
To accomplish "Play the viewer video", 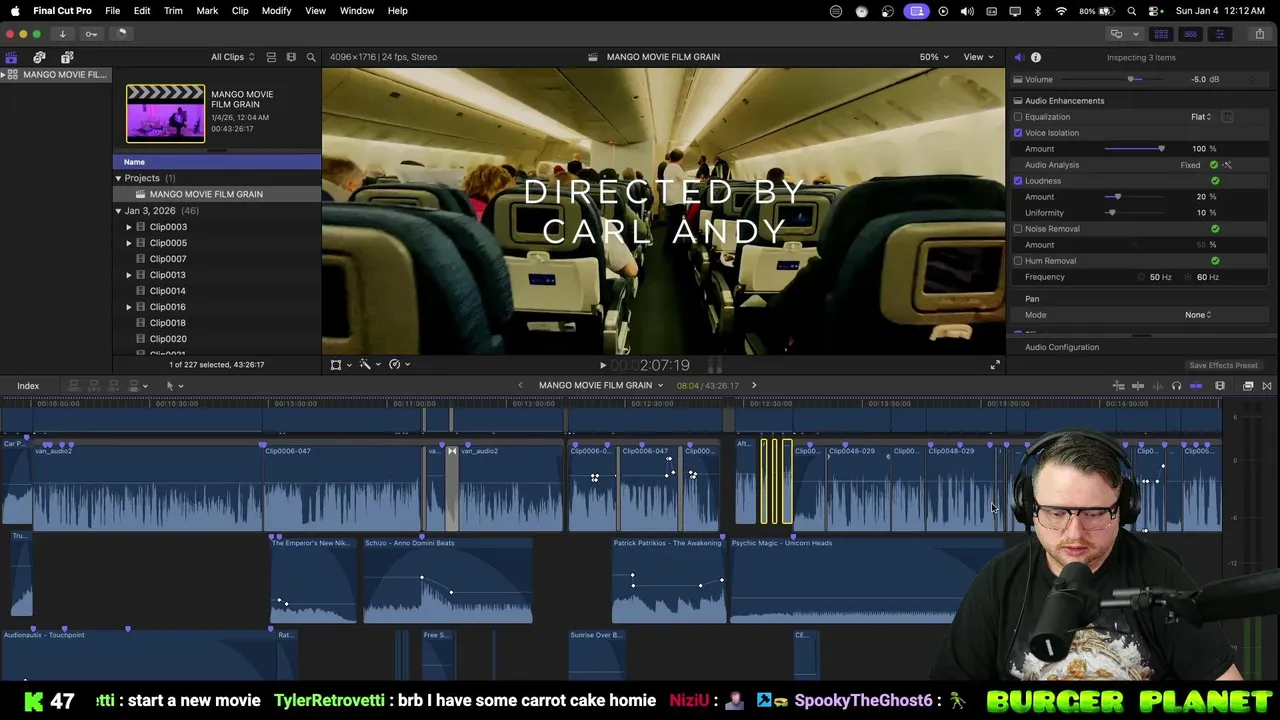I will pos(602,365).
